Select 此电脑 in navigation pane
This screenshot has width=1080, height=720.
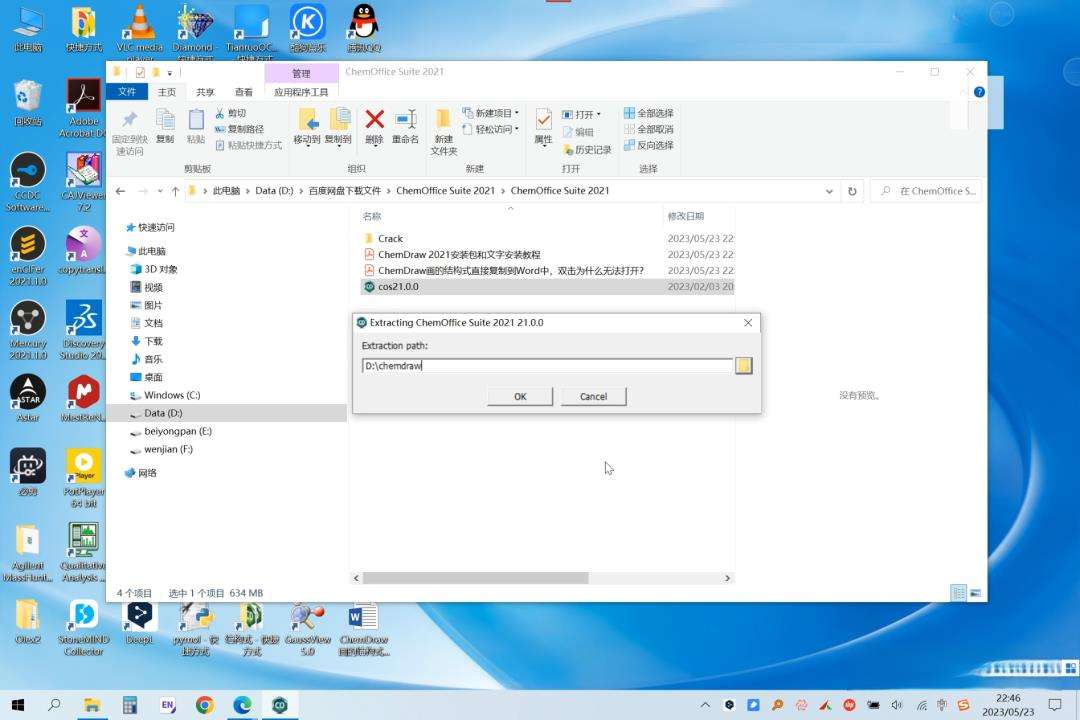click(147, 251)
